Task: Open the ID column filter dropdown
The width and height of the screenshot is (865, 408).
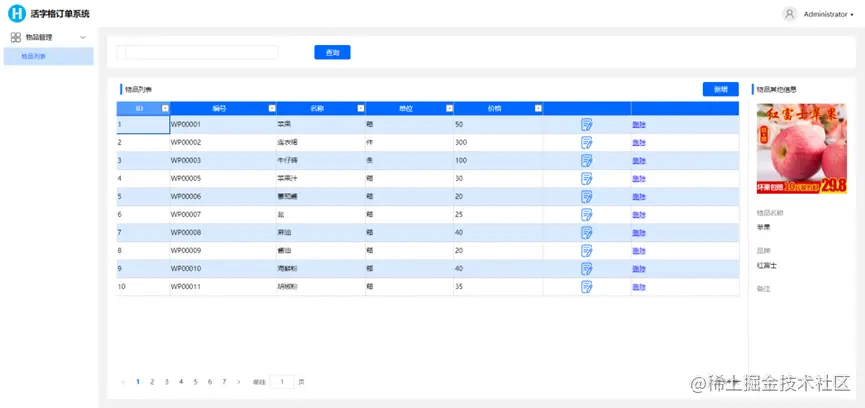Action: point(164,109)
